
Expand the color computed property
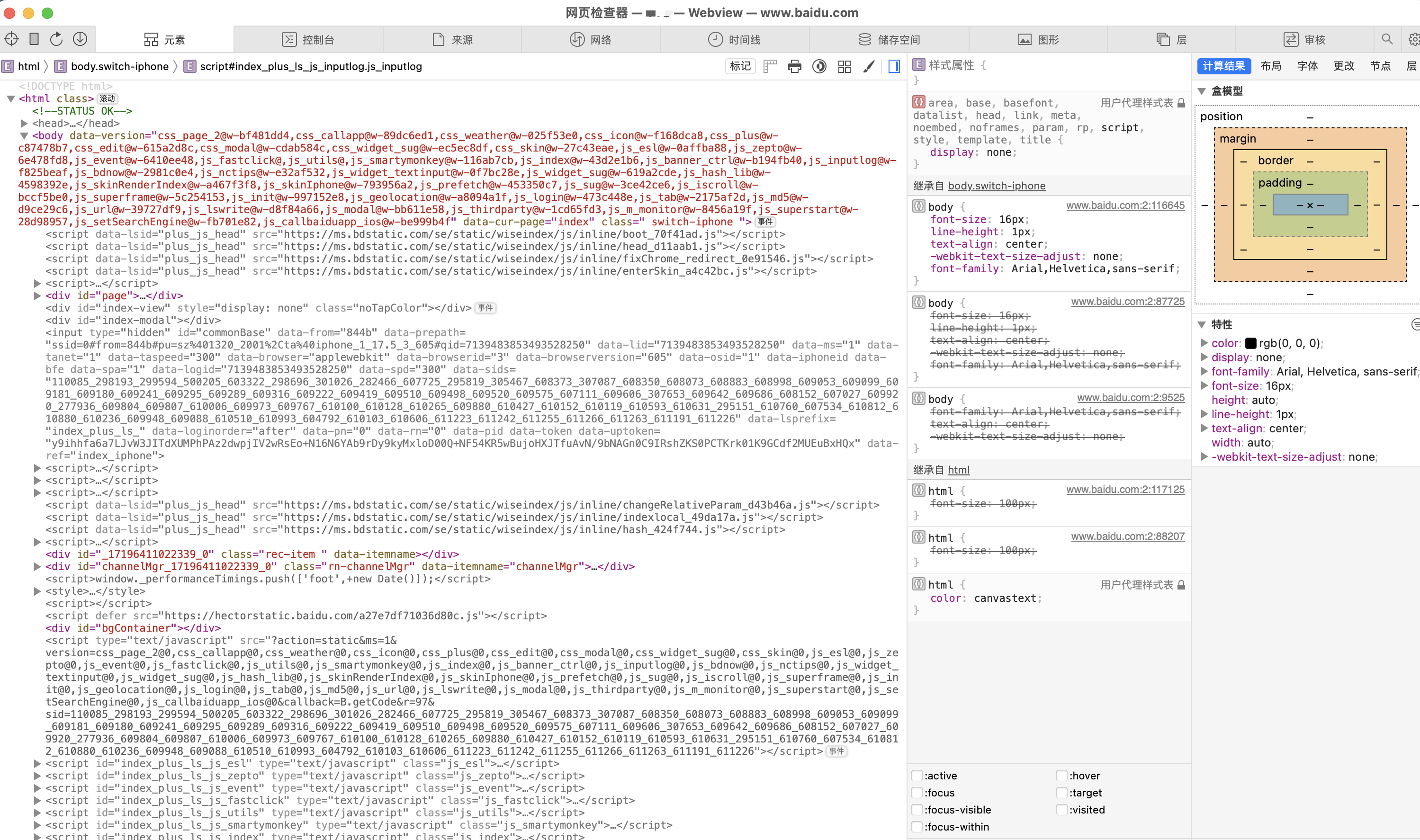point(1205,343)
